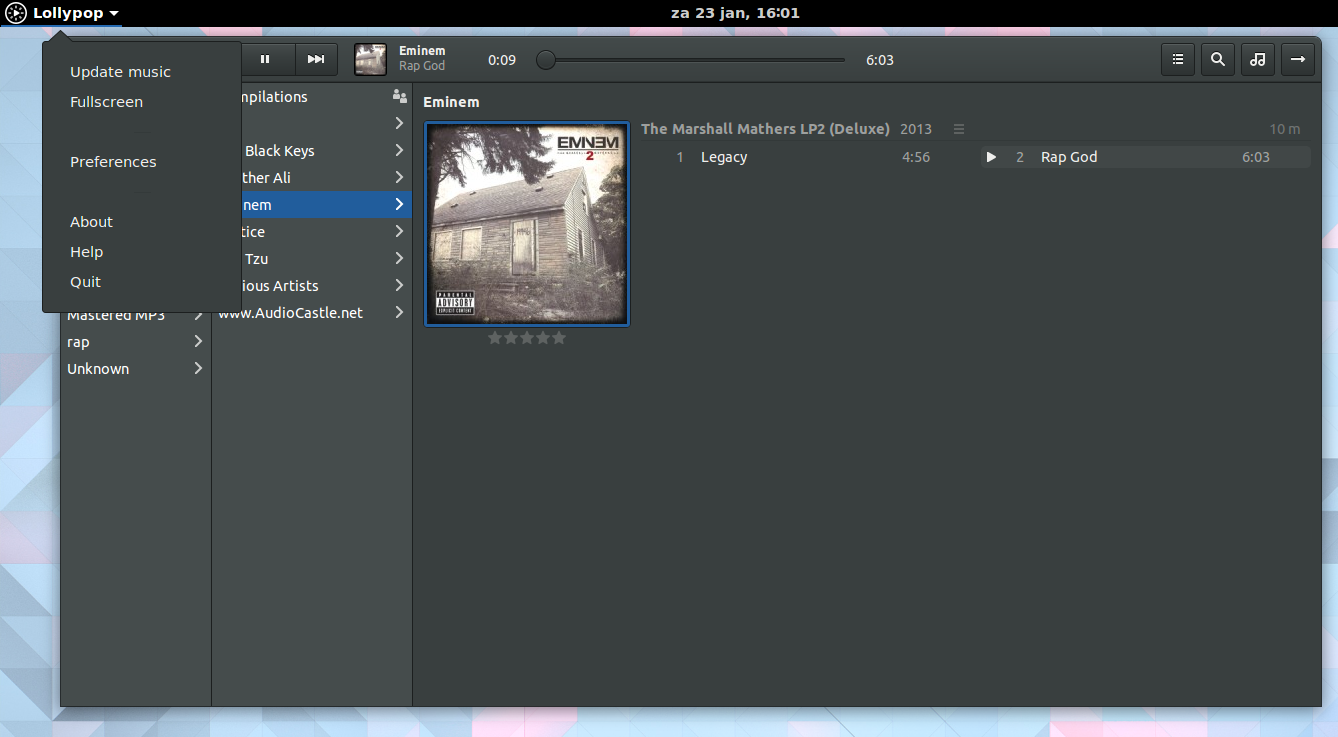
Task: Click the chevron on the highlighted Eminem row
Action: (399, 205)
